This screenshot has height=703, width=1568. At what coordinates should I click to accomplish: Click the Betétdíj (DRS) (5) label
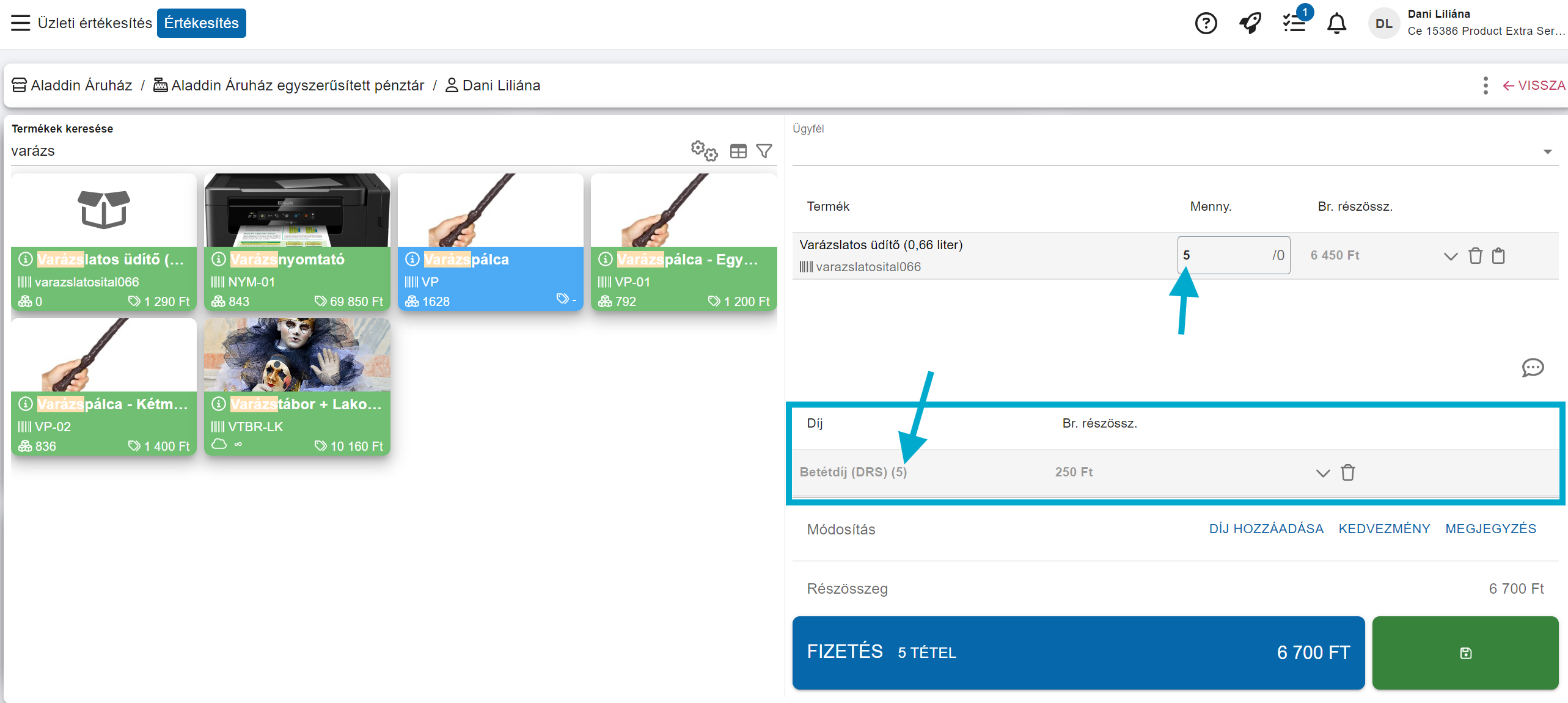(x=853, y=472)
